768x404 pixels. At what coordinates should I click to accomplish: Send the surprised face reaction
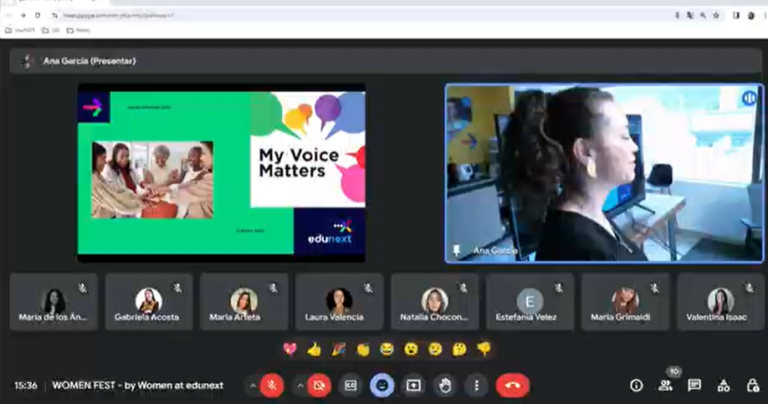(411, 349)
